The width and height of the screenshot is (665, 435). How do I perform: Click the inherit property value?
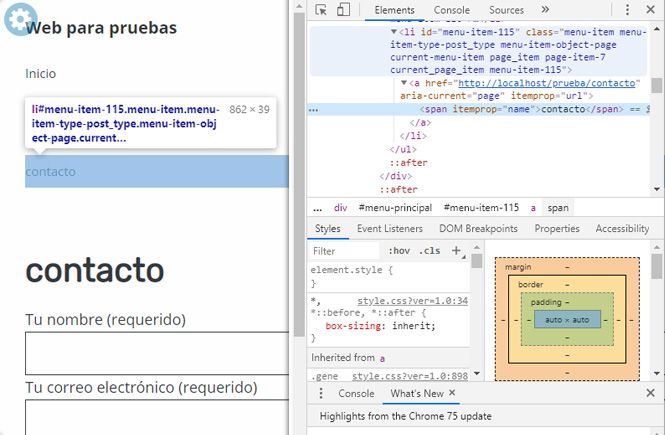(411, 326)
